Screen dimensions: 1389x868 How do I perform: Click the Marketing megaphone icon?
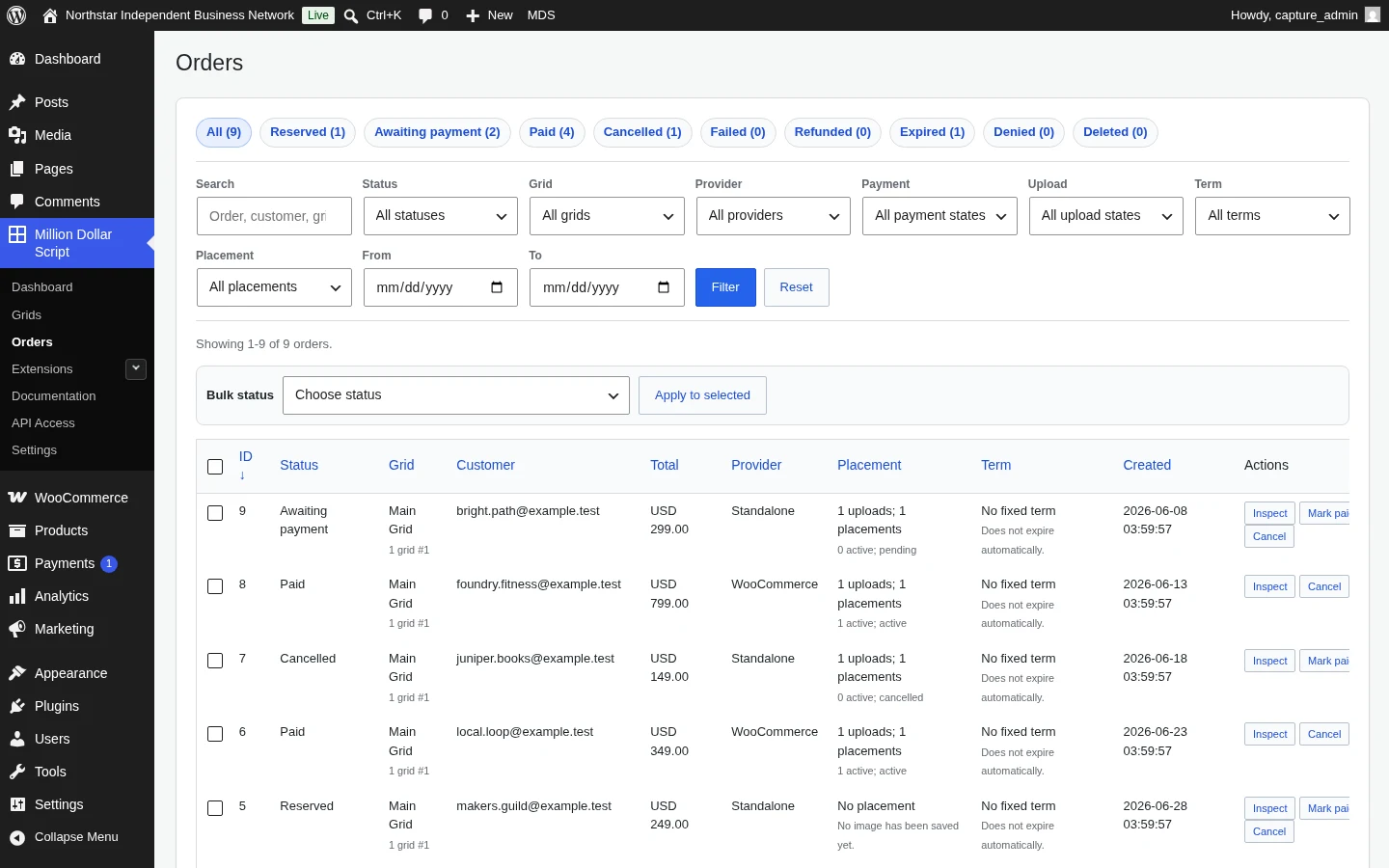(x=17, y=629)
